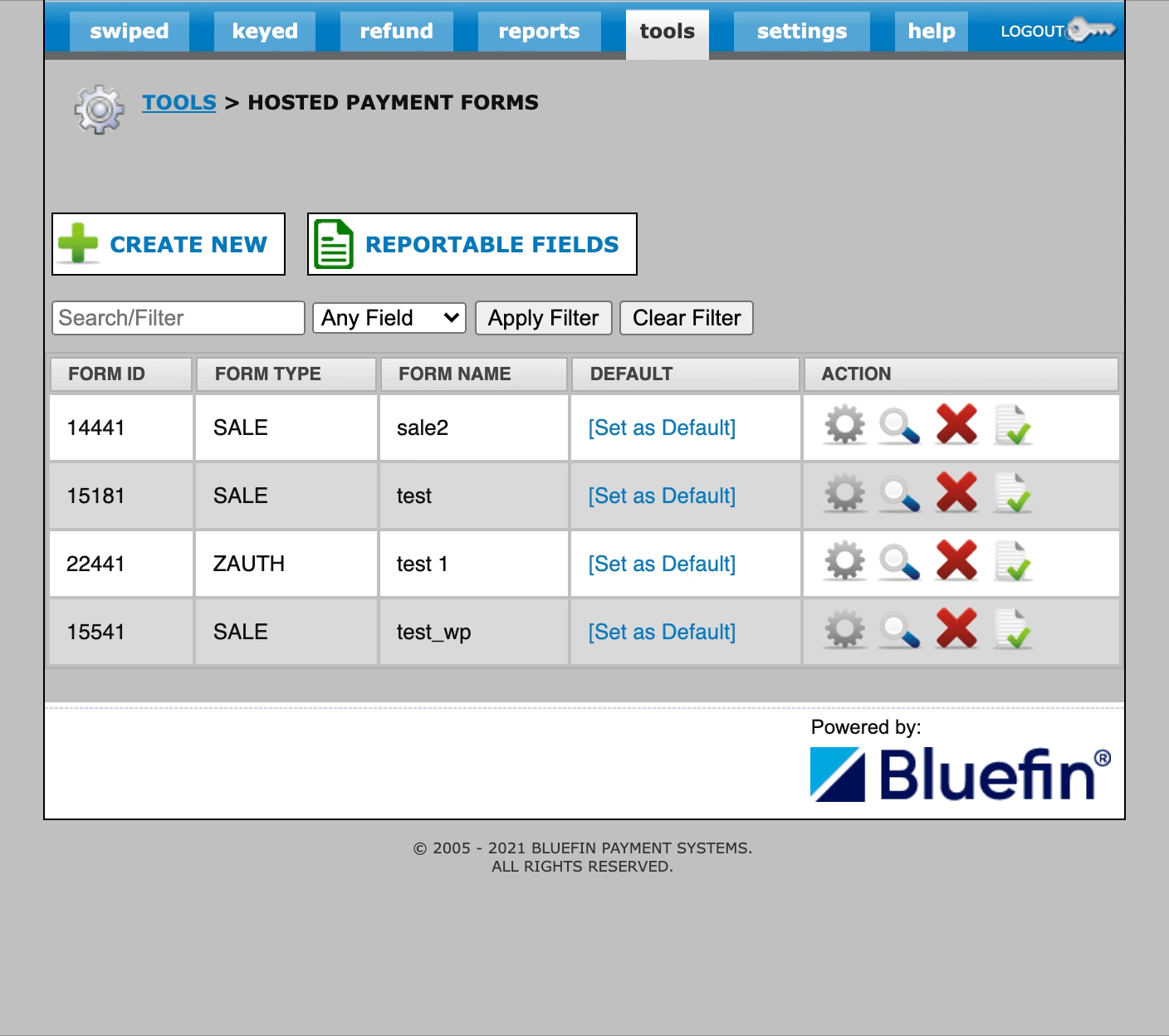Set form sale2 as default
The image size is (1169, 1036).
[662, 428]
